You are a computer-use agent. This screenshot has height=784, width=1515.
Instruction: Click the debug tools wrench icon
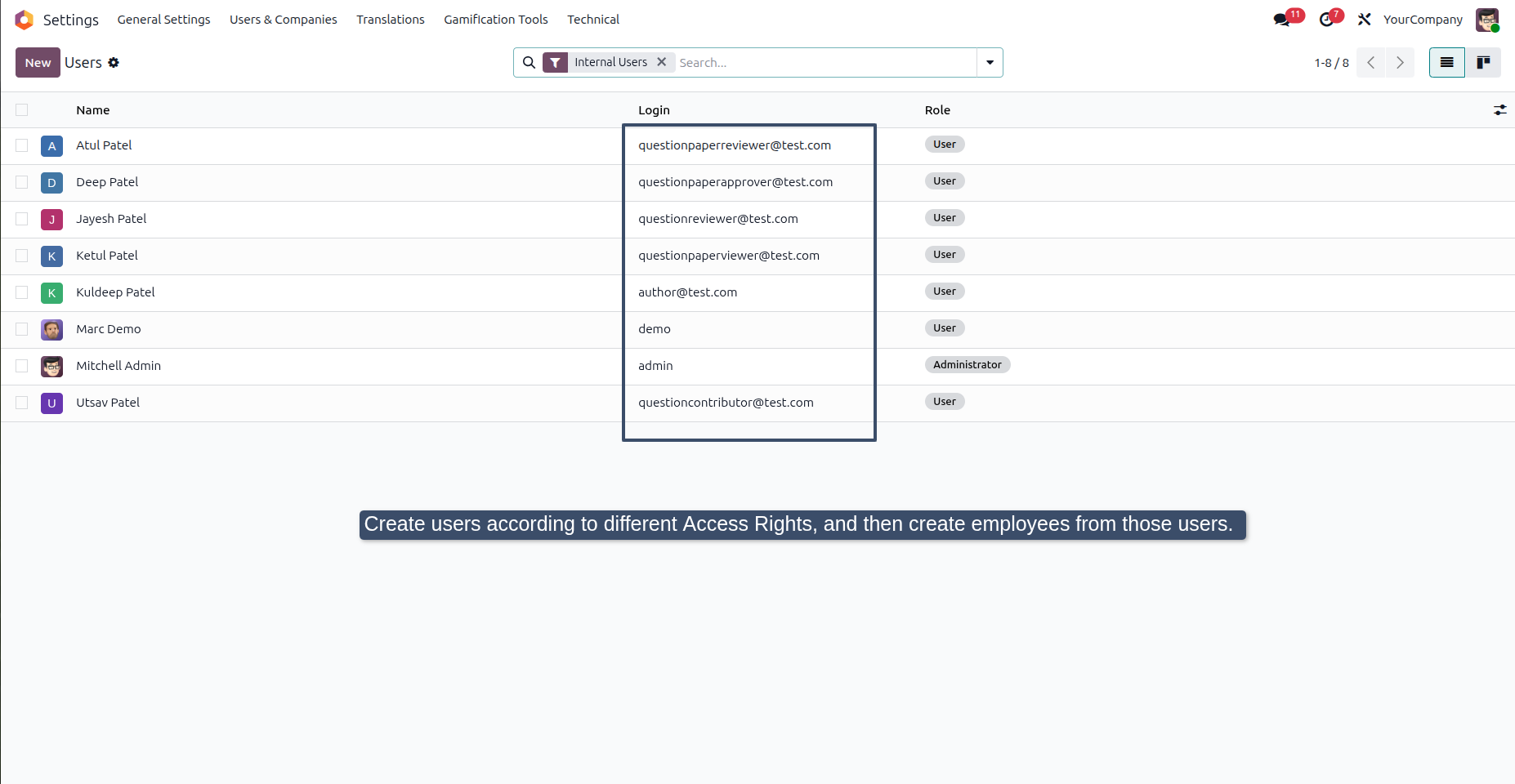tap(1364, 20)
